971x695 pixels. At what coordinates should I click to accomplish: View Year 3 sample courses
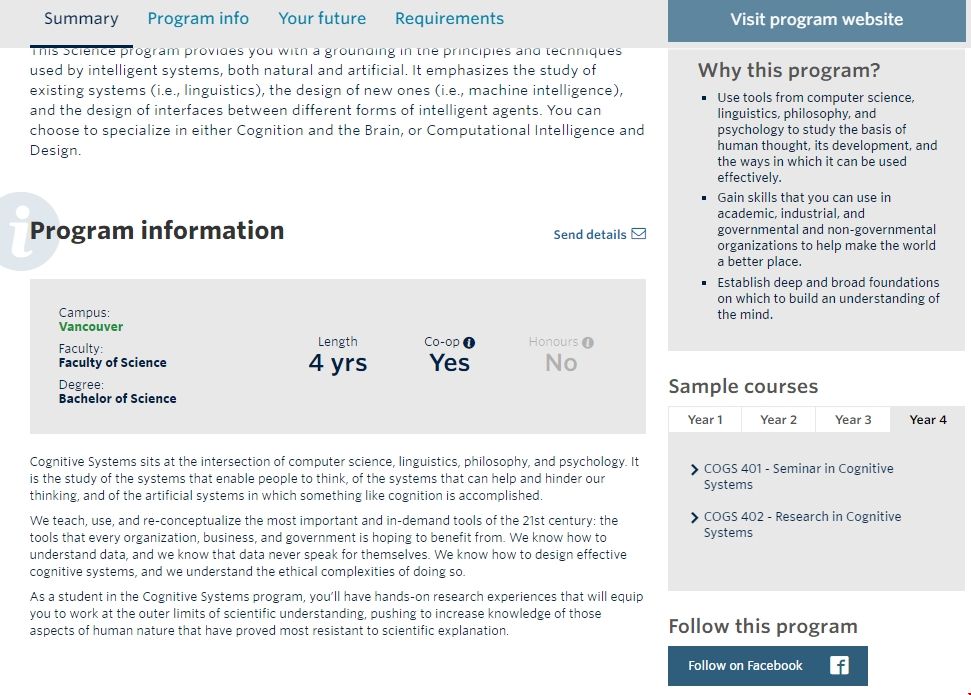coord(853,420)
